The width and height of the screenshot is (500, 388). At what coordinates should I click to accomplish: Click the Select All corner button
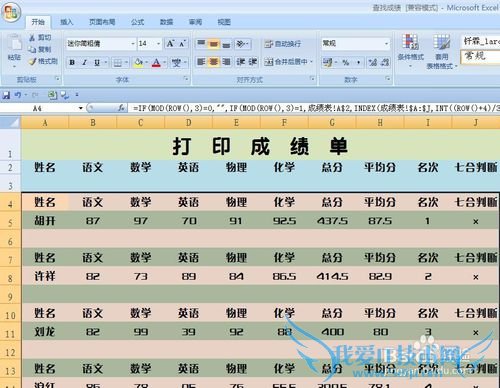(10, 122)
